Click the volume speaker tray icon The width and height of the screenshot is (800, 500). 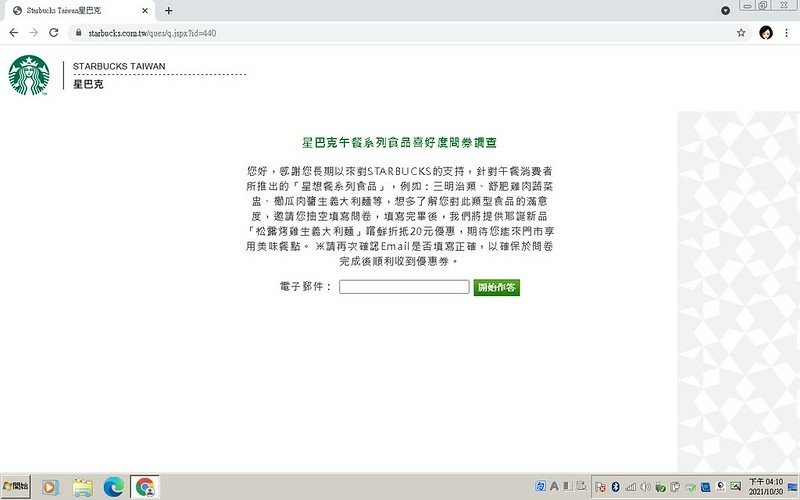[645, 487]
